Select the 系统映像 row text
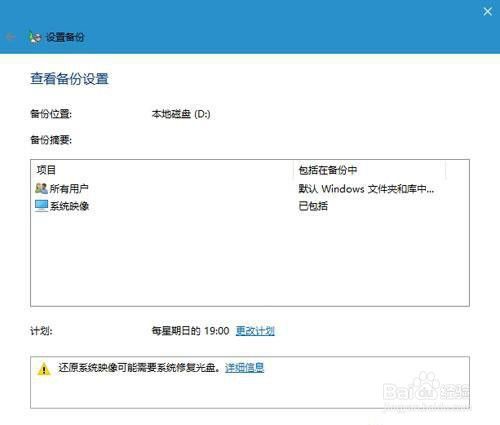This screenshot has height=425, width=500. point(69,206)
